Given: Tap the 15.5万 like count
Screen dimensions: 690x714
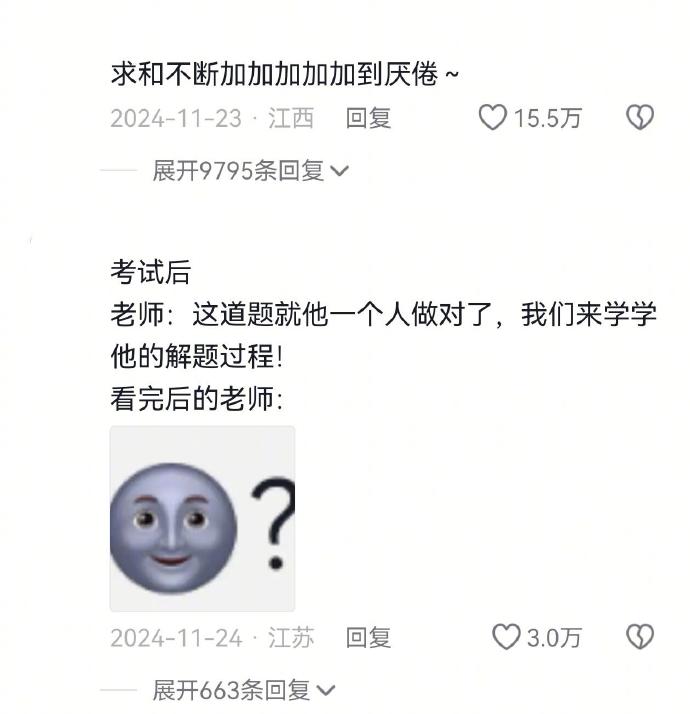Looking at the screenshot, I should click(x=547, y=118).
